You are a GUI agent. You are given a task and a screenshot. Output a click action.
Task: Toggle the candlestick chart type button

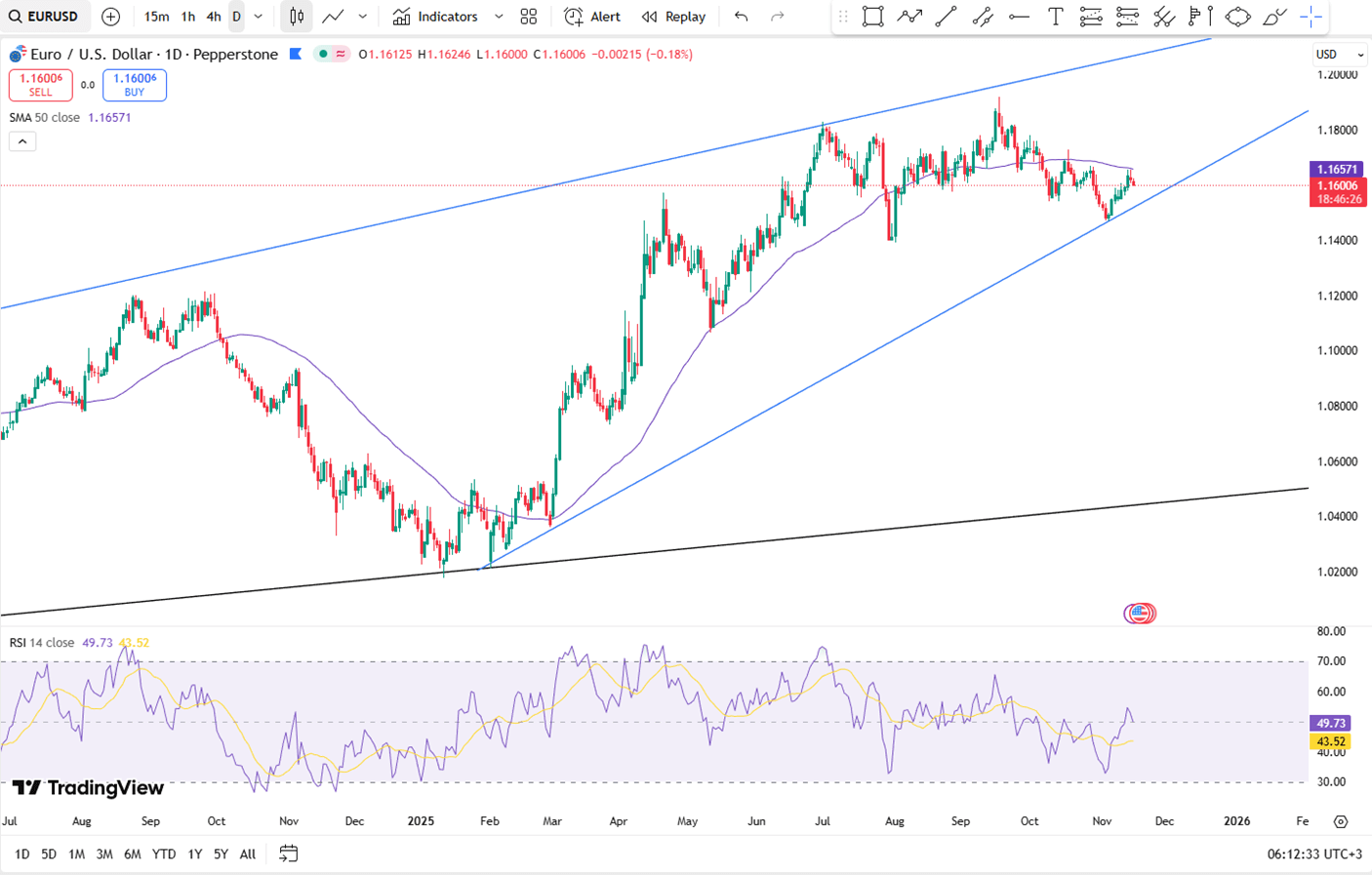pyautogui.click(x=297, y=17)
